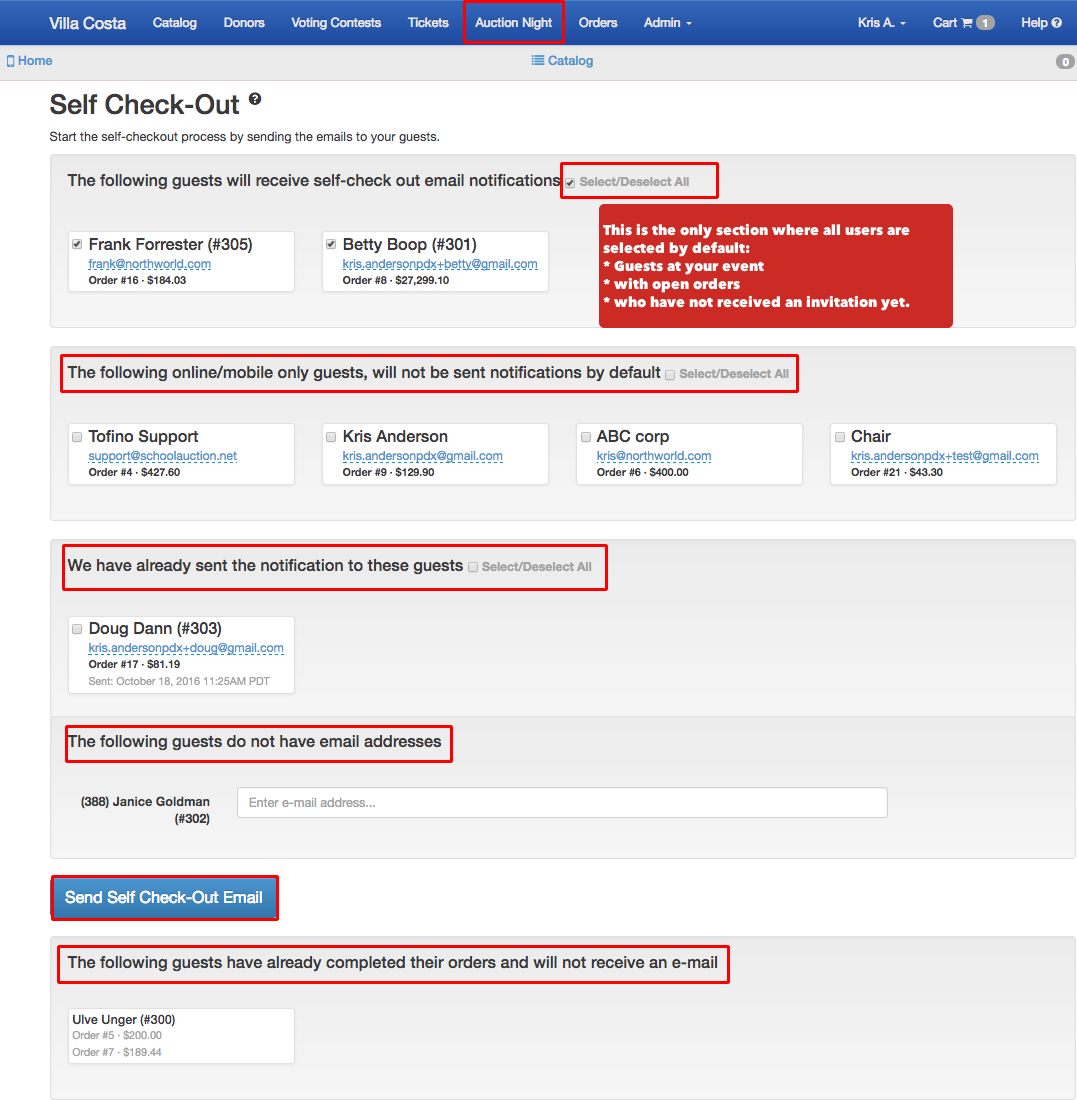Click kris.andersonpdx+doug@gmail.com email link

(x=186, y=648)
